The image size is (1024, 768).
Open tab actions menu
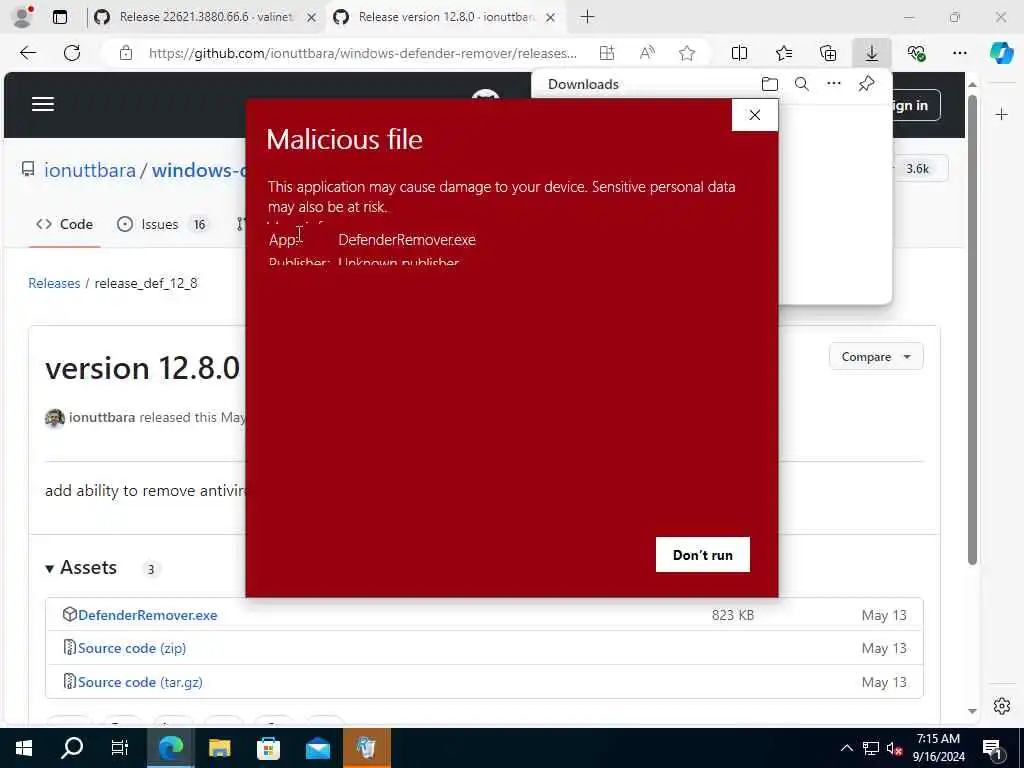click(60, 17)
